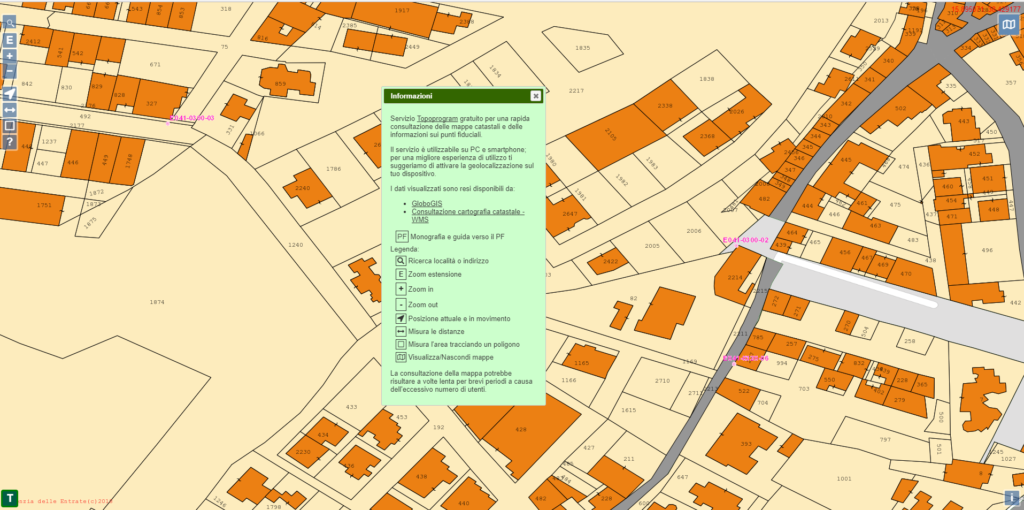The width and height of the screenshot is (1024, 510).
Task: Click the arrow icon beside 'Posizione attuale e in movimento'
Action: (401, 319)
